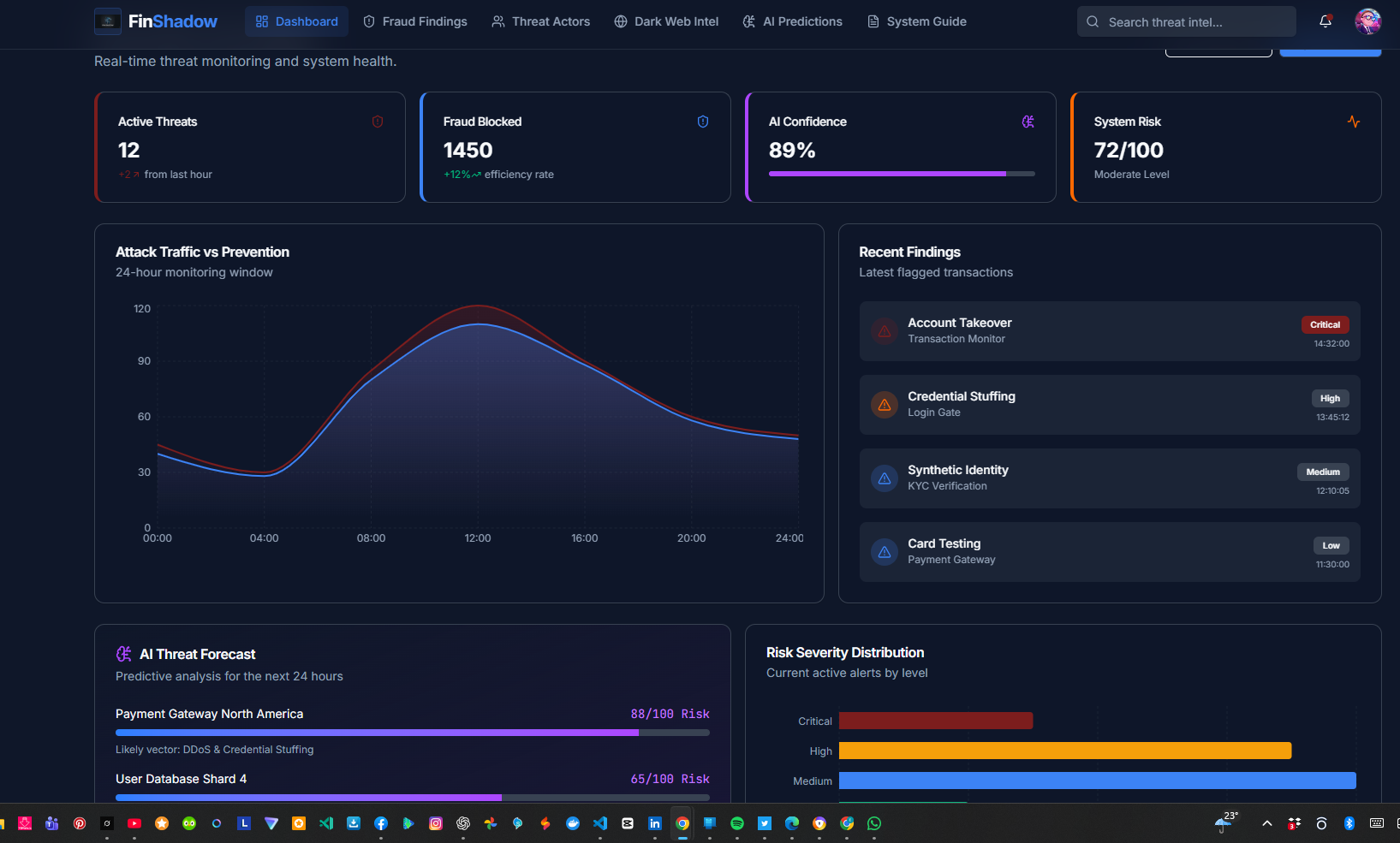Click the brain icon next to AI Threat Forecast

[x=123, y=654]
